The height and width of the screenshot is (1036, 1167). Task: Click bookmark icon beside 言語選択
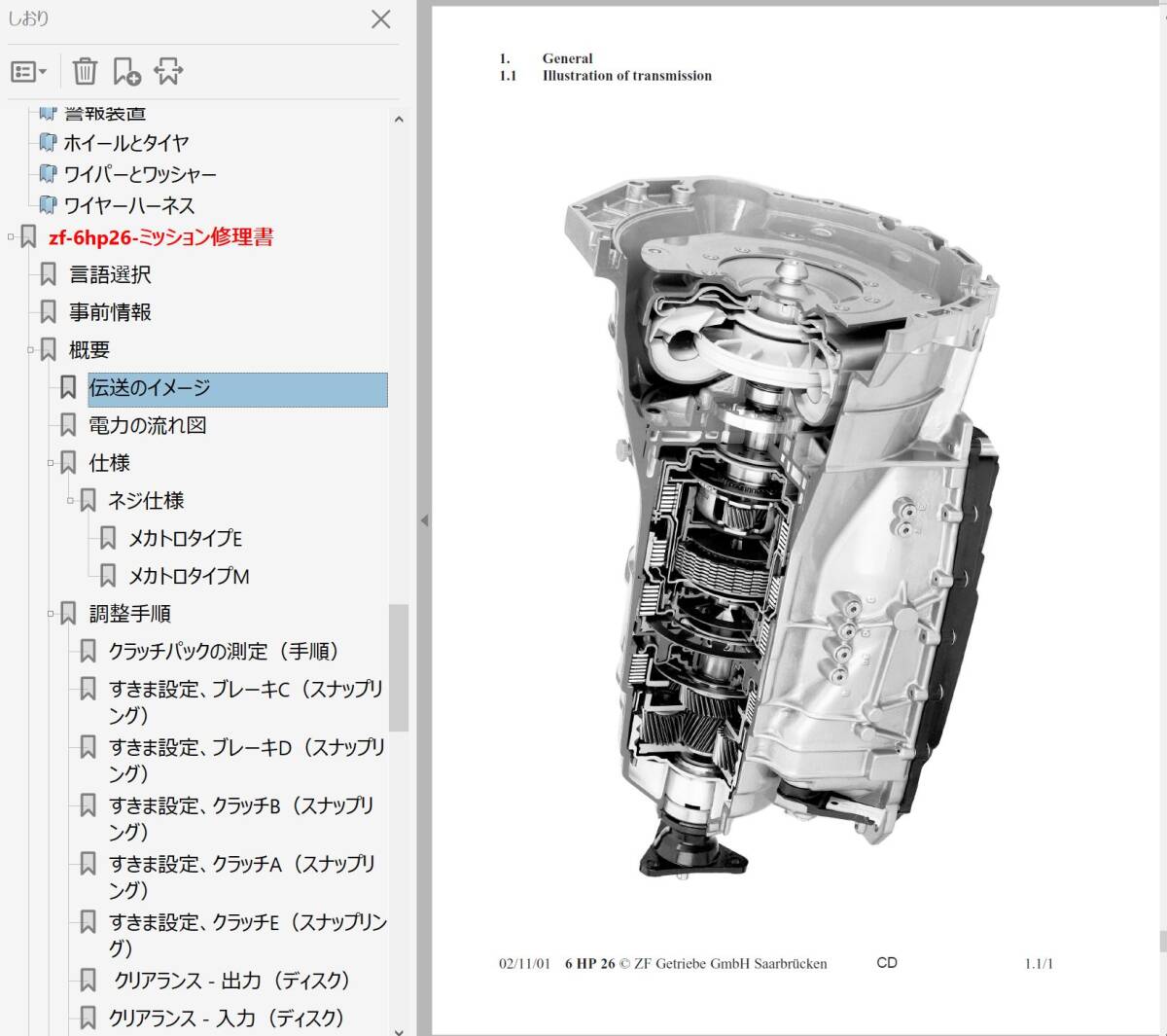(x=49, y=275)
